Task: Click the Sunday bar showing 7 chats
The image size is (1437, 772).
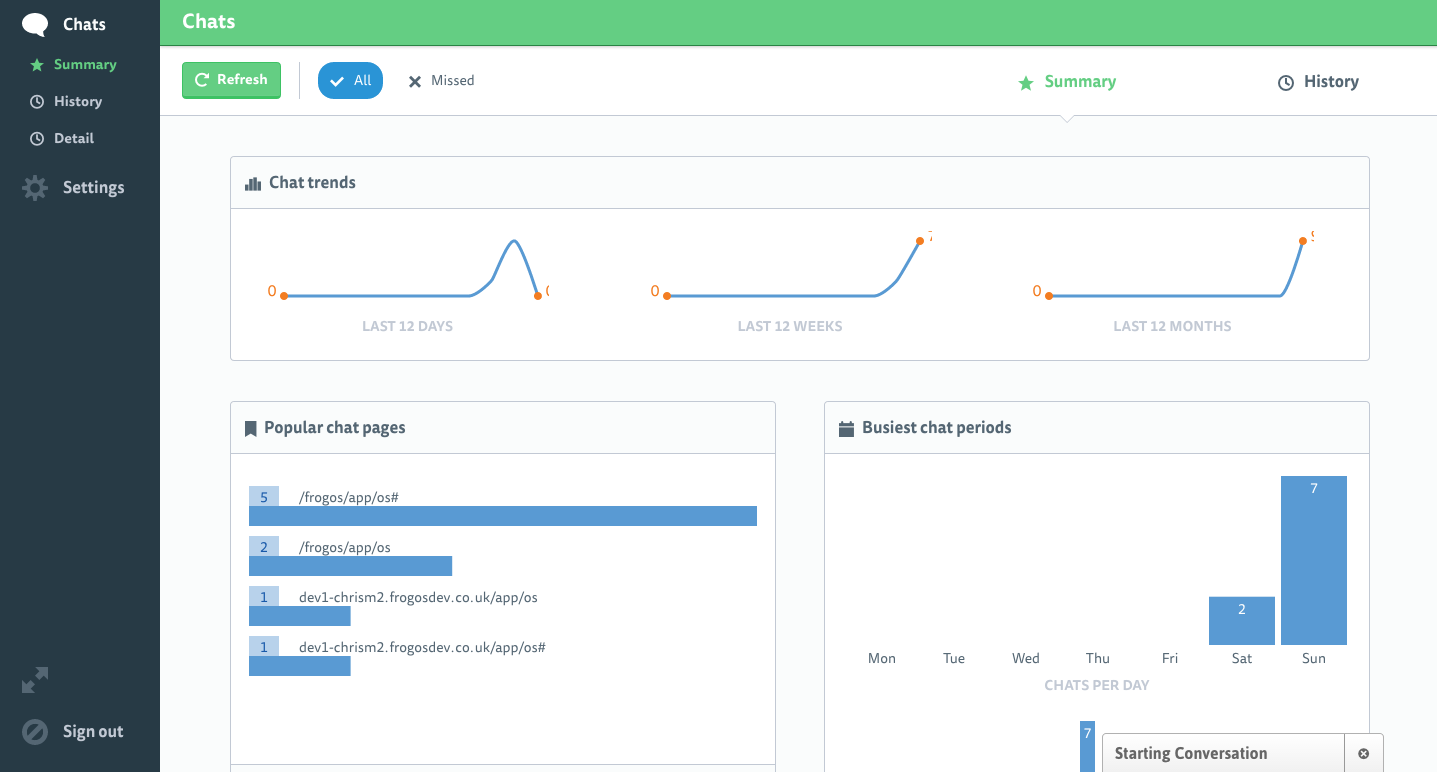Action: point(1314,560)
